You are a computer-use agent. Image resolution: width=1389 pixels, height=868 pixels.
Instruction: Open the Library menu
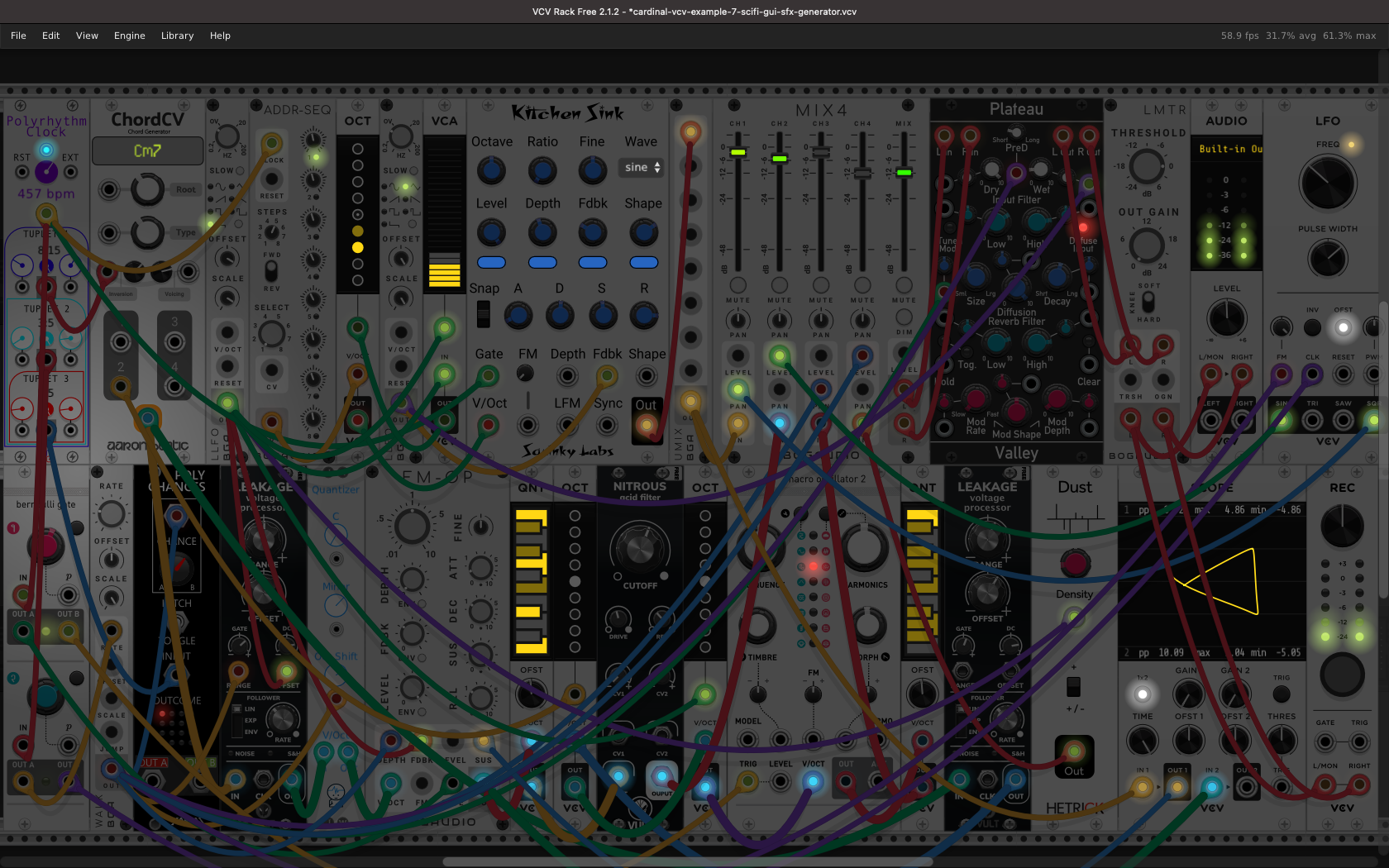point(177,36)
